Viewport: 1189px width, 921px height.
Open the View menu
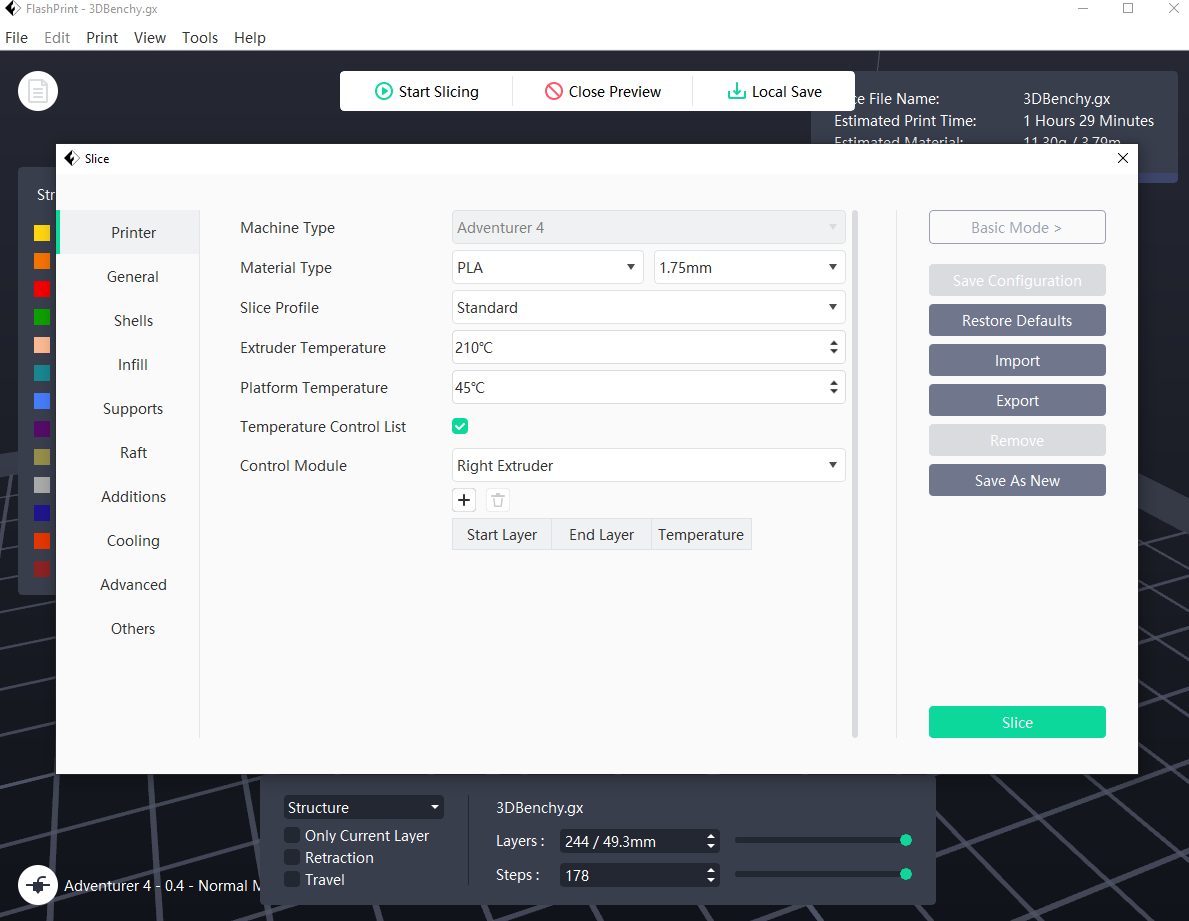149,38
